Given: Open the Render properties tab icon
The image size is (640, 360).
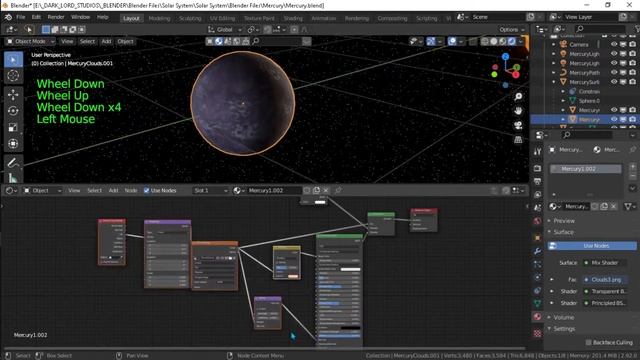Looking at the screenshot, I should pyautogui.click(x=538, y=168).
